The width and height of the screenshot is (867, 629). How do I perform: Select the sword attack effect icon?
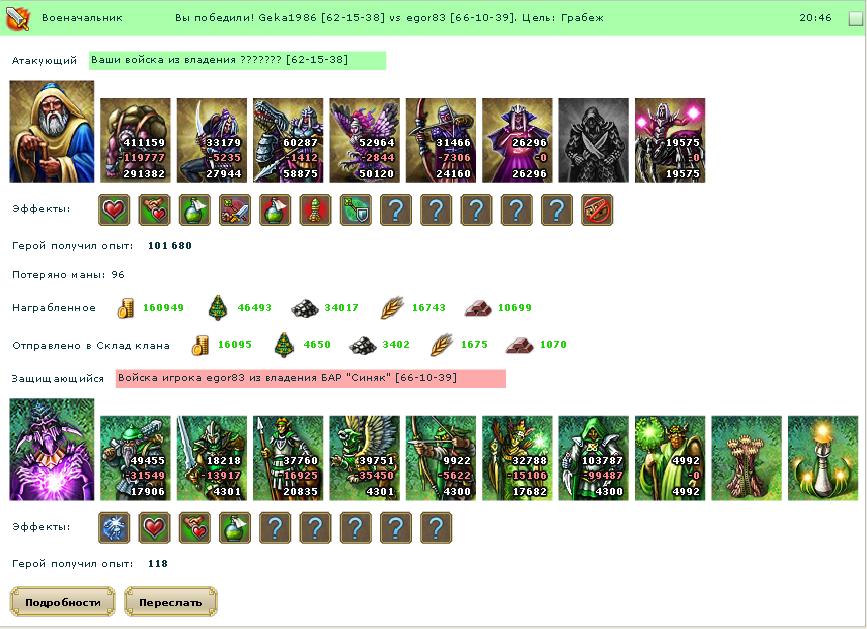click(x=235, y=210)
